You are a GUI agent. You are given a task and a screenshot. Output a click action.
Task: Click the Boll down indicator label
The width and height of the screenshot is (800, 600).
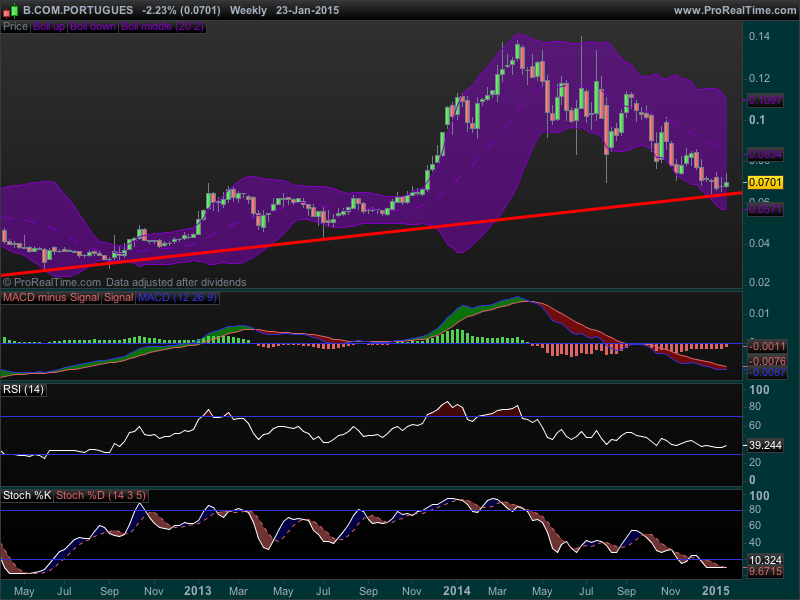click(92, 27)
